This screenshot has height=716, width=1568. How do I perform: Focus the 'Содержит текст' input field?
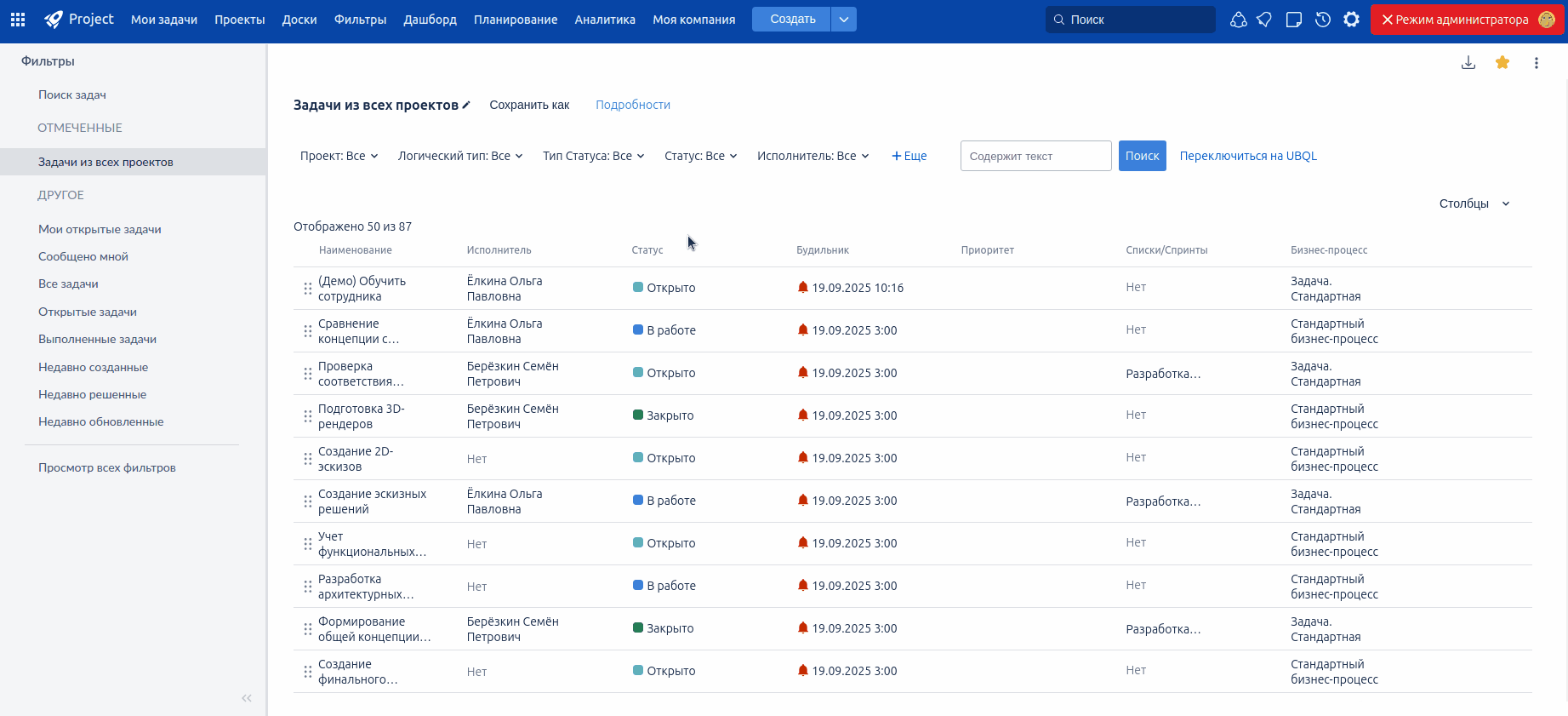pyautogui.click(x=1035, y=156)
